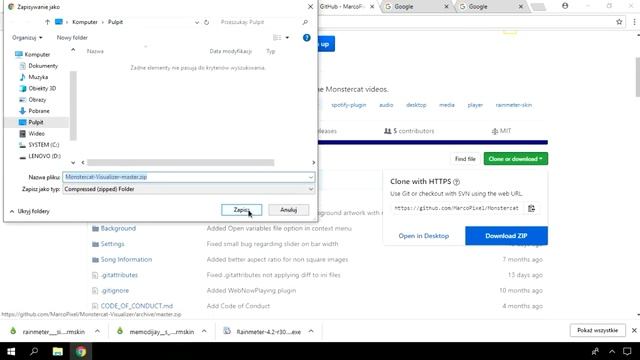Image resolution: width=640 pixels, height=360 pixels.
Task: Save the file with the Zapisz button
Action: coord(241,210)
